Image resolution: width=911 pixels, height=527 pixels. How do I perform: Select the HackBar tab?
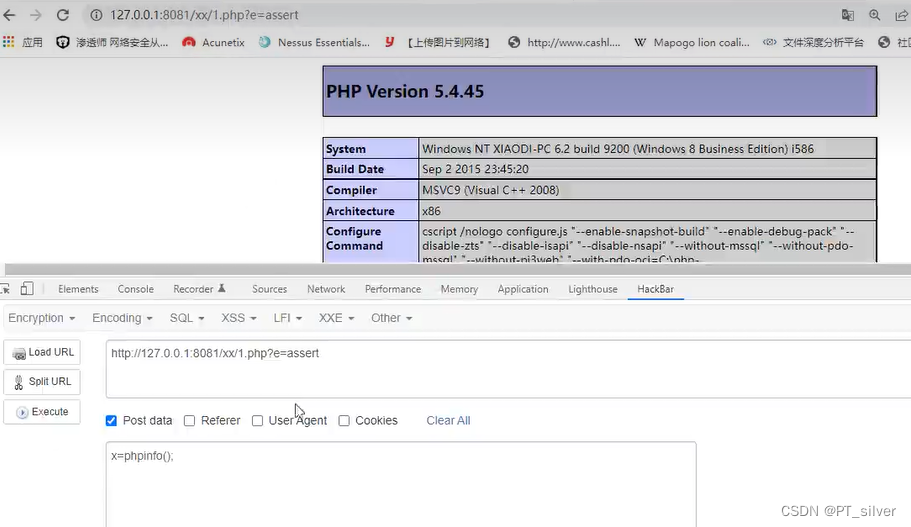click(655, 289)
